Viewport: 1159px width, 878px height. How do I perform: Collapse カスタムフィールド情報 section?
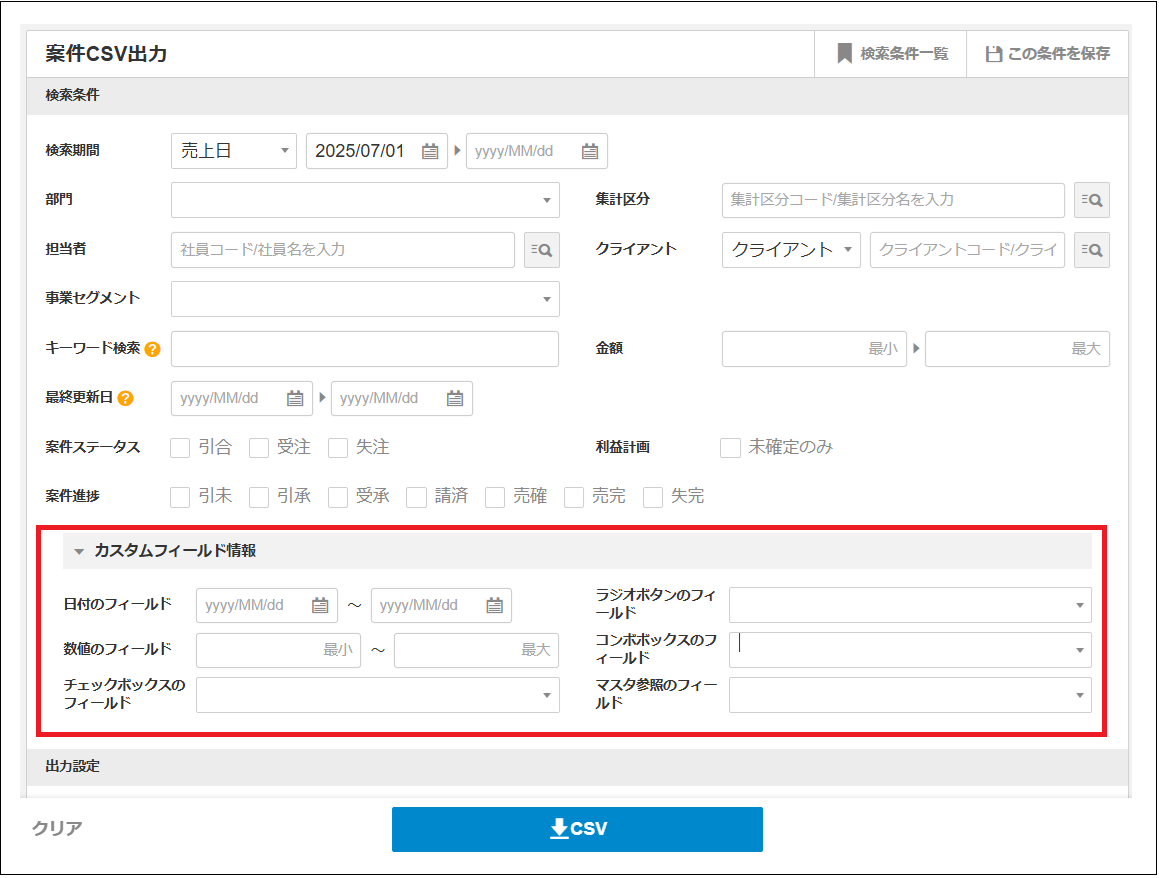pos(80,552)
